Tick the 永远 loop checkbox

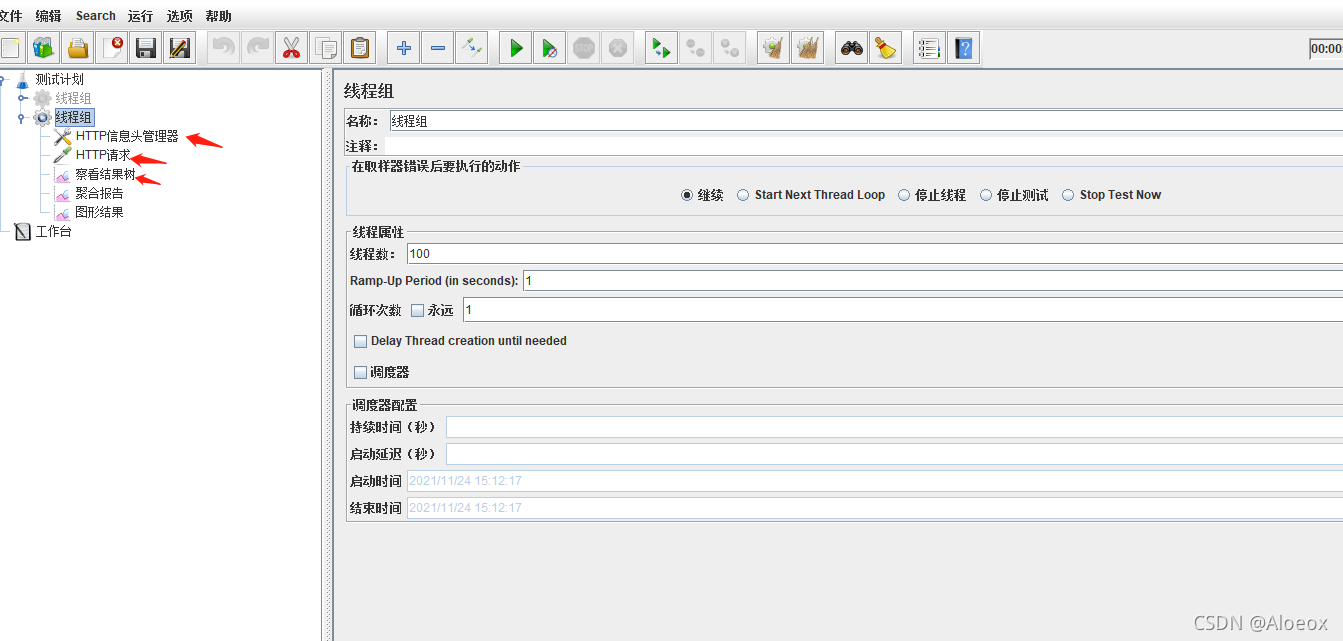(x=418, y=310)
